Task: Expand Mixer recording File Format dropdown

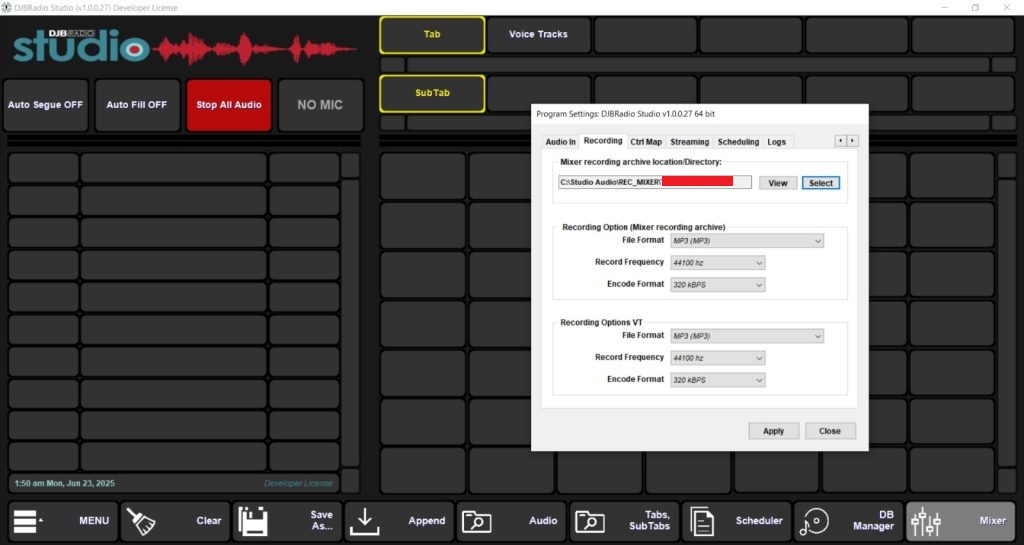Action: pos(747,241)
